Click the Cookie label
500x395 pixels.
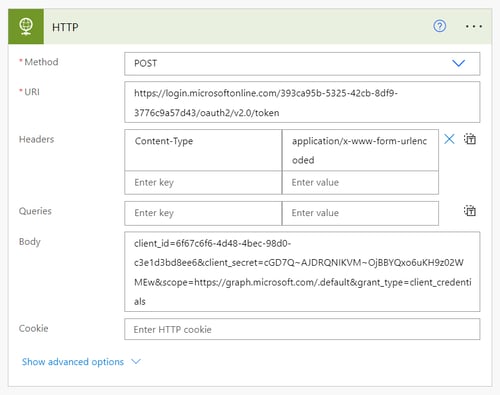(33, 328)
